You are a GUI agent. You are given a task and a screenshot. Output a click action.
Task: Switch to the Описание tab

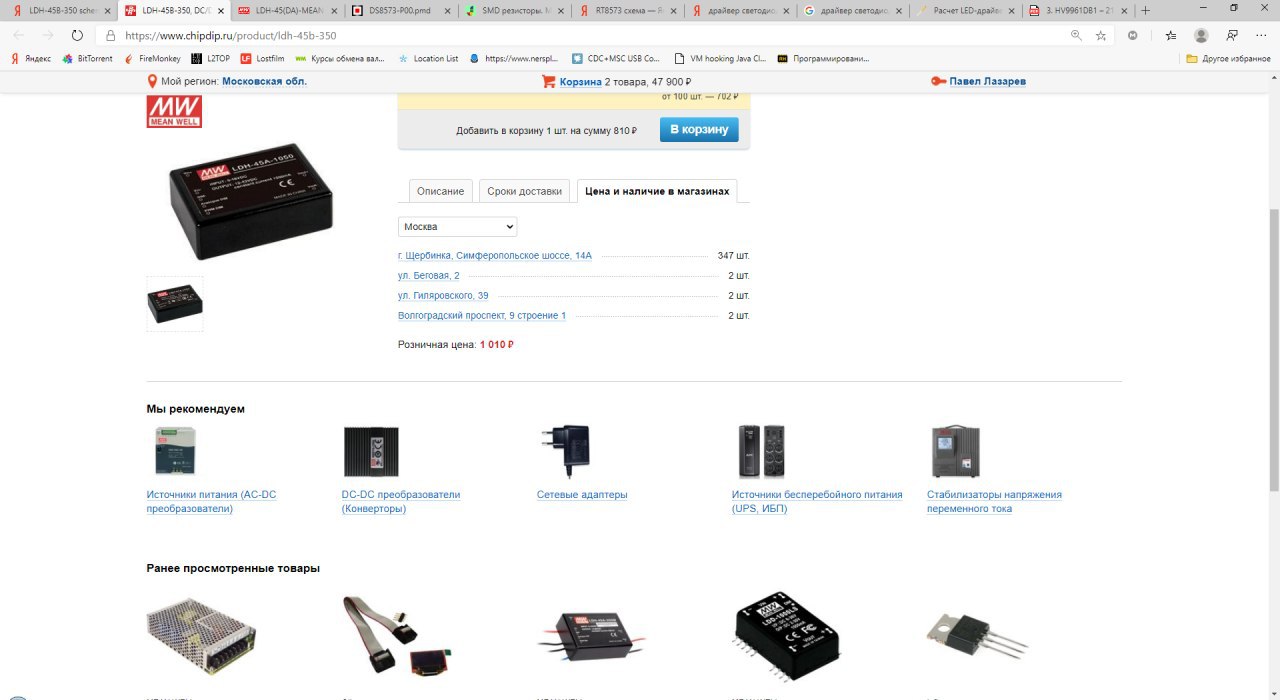(x=440, y=191)
